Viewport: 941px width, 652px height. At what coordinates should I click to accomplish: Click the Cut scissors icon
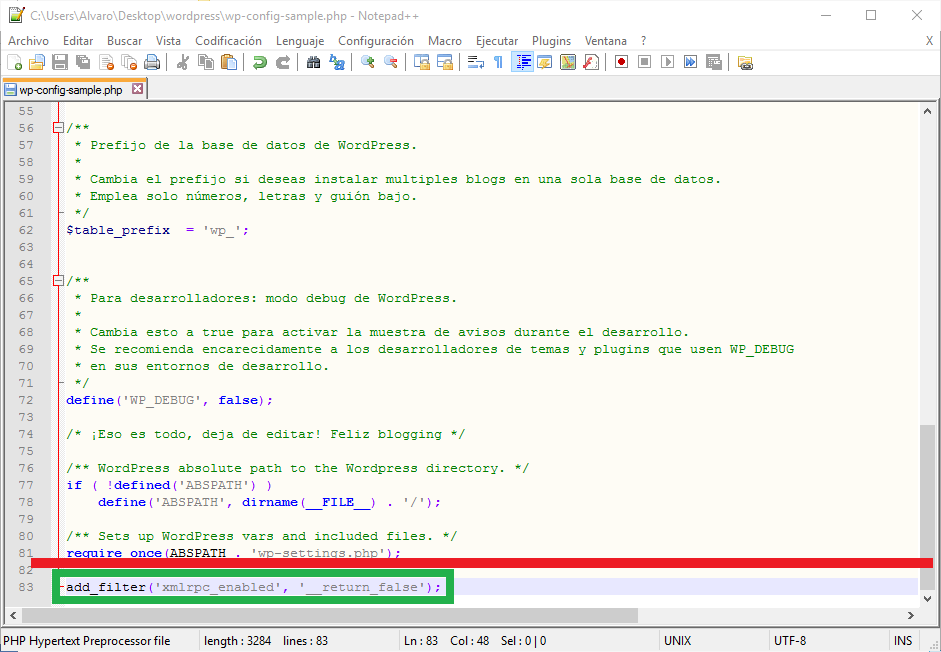[183, 63]
